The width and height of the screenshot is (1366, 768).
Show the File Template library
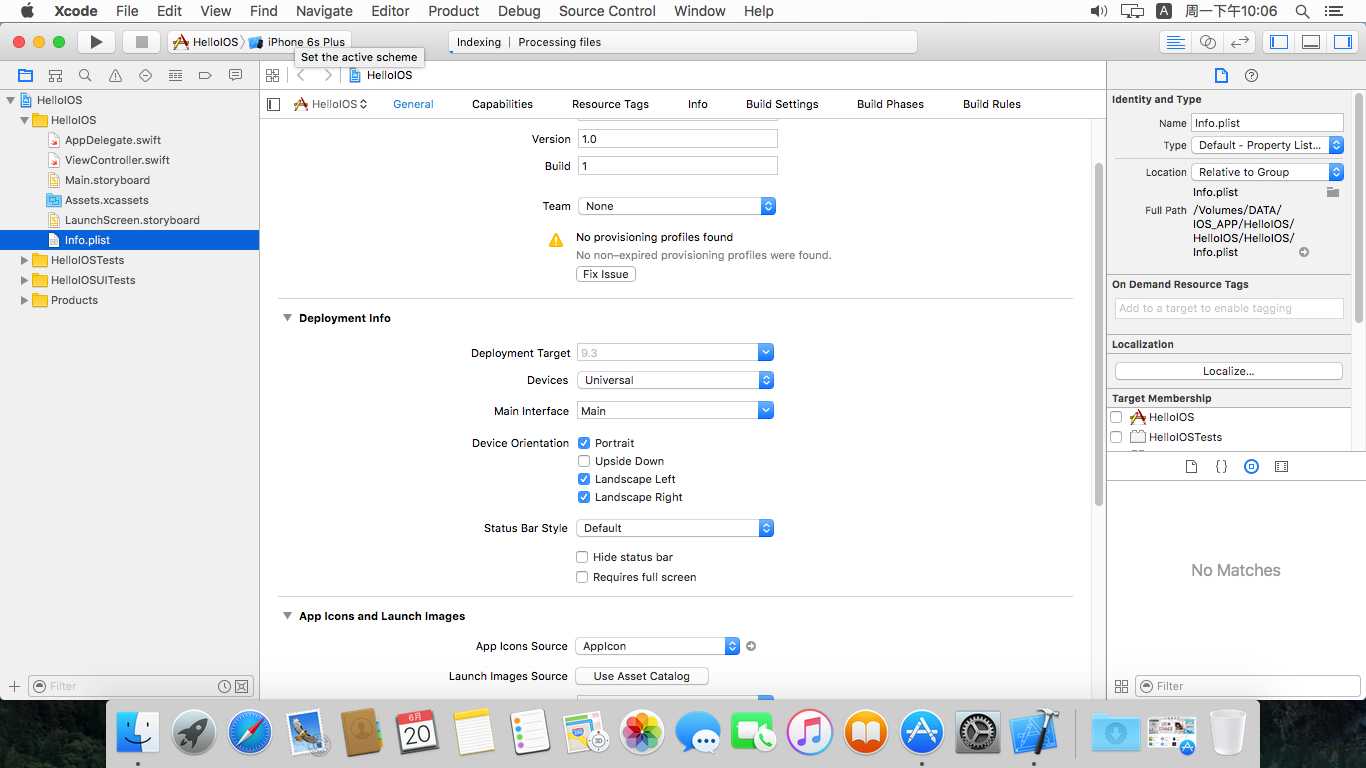[x=1191, y=467]
